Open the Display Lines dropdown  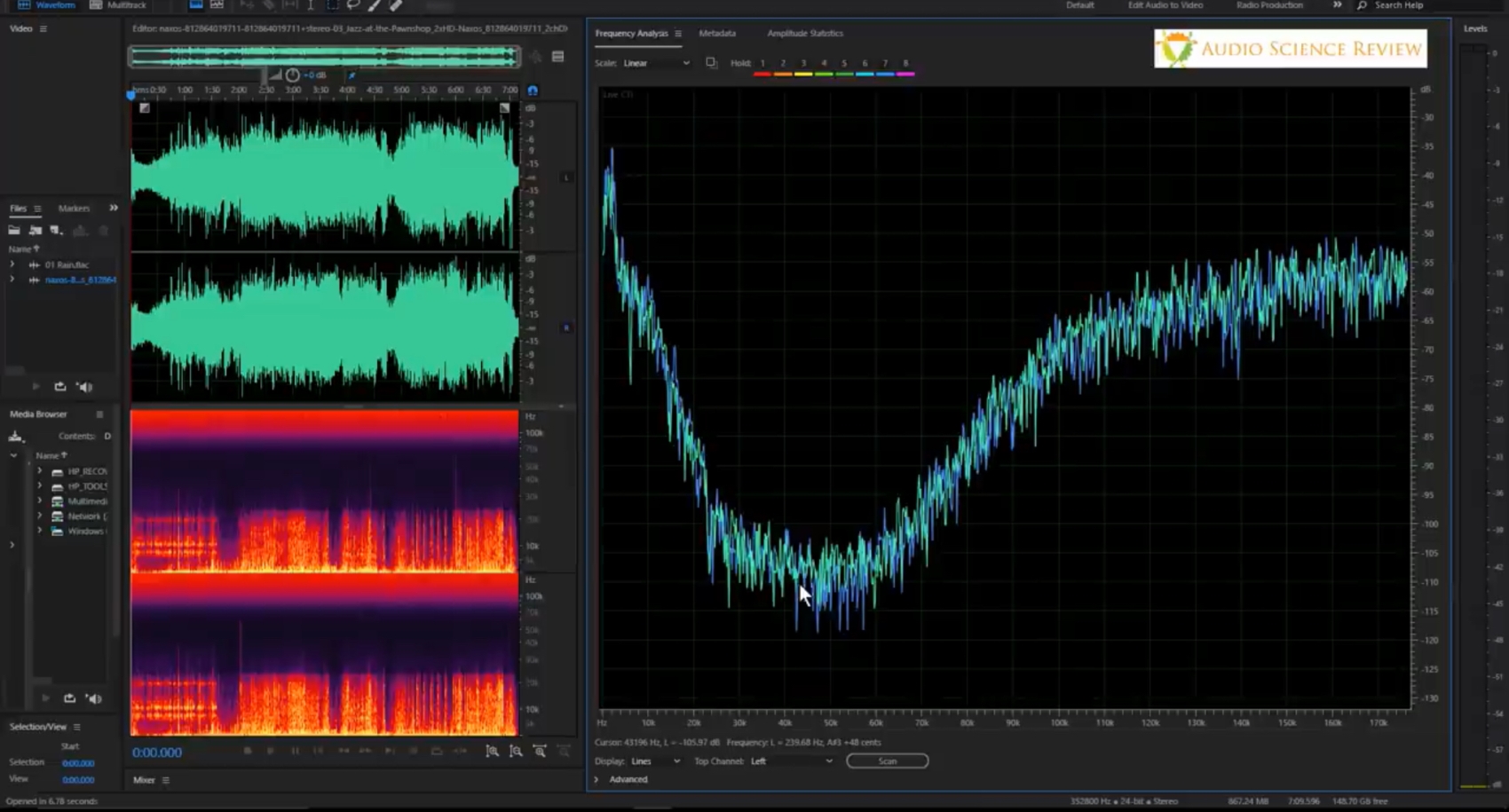pos(655,761)
